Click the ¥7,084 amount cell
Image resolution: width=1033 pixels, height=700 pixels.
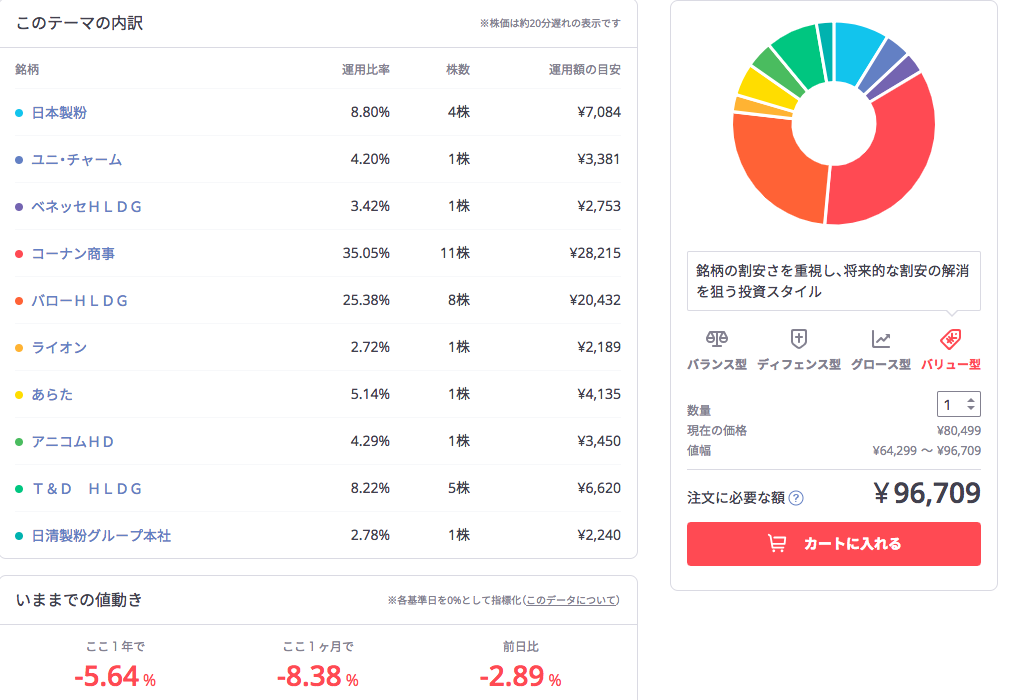(599, 113)
